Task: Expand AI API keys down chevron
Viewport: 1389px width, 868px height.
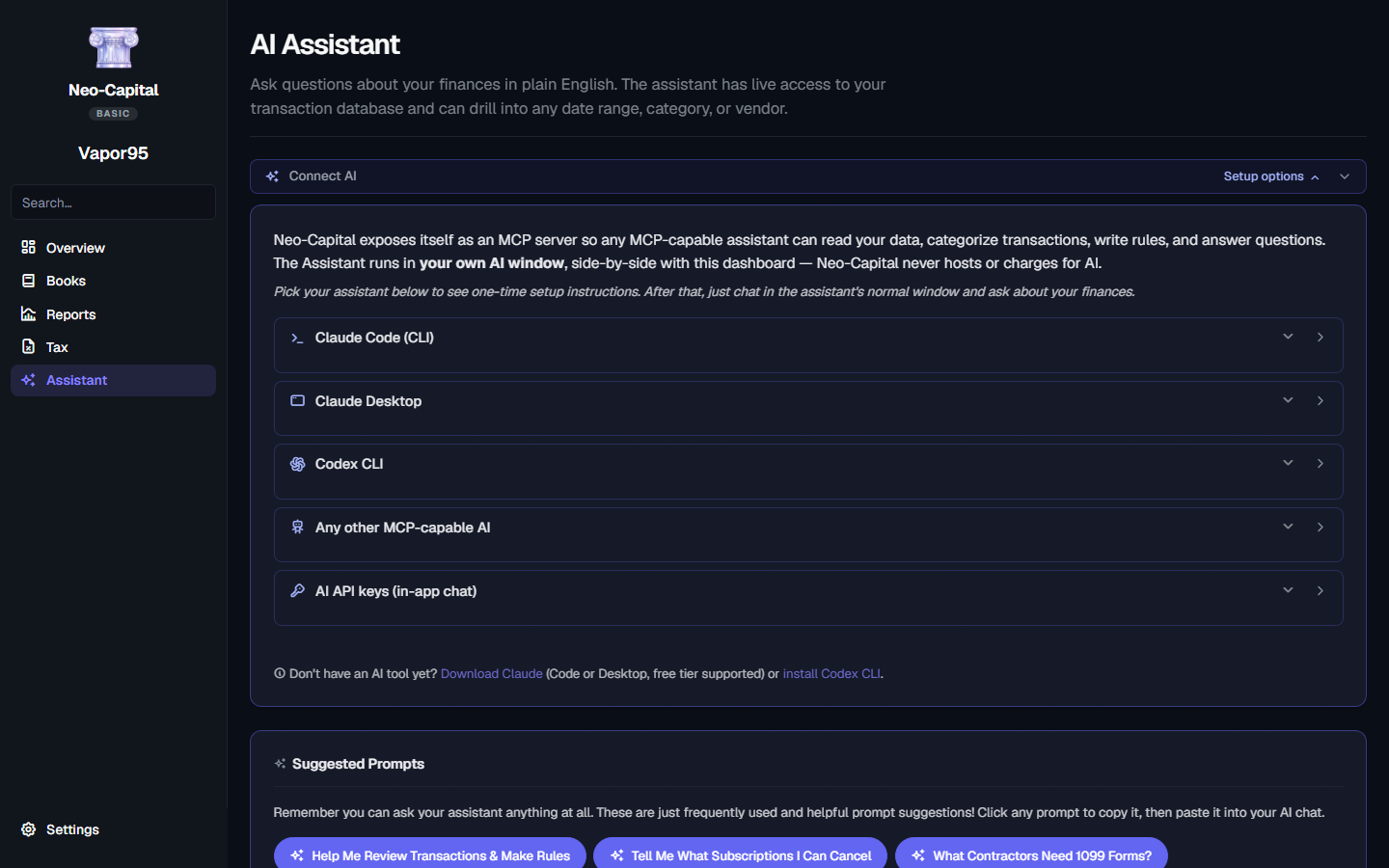Action: (x=1288, y=590)
